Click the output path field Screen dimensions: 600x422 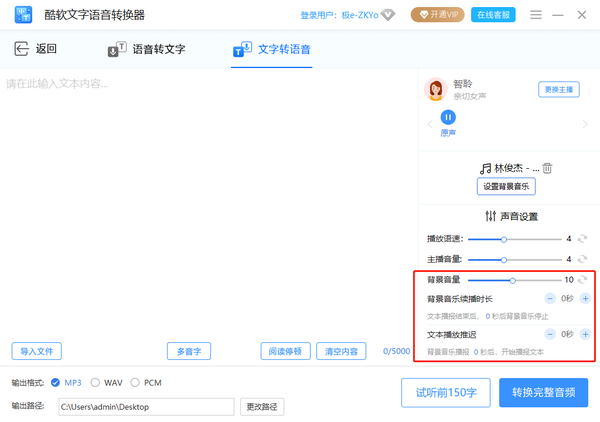tap(146, 407)
